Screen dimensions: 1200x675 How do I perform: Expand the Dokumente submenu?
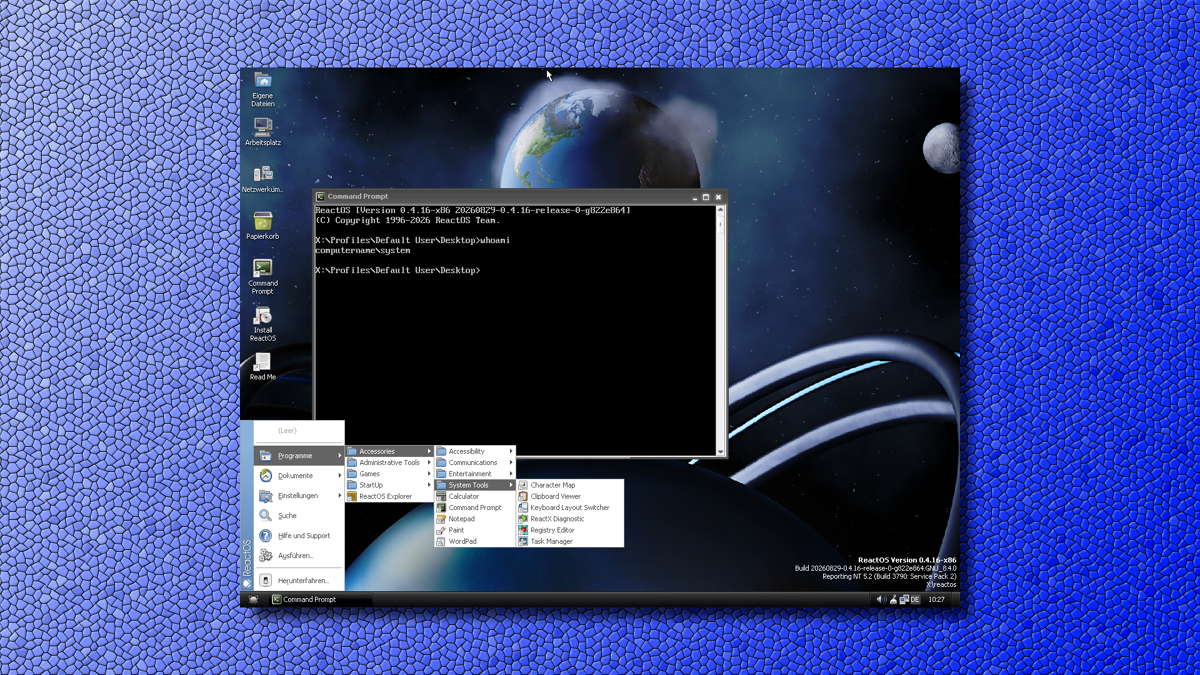pos(299,476)
